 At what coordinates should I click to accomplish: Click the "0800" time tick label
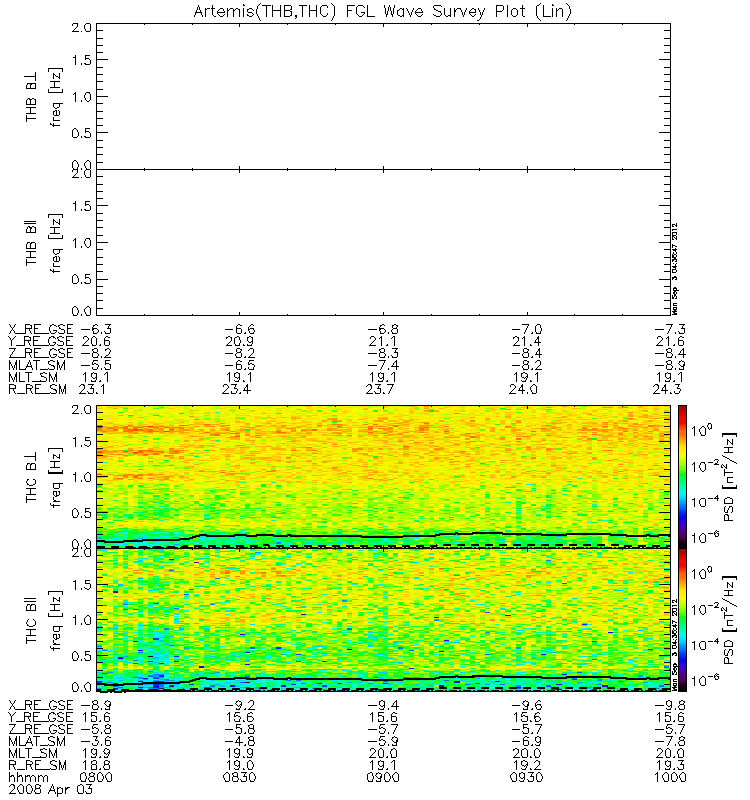click(x=96, y=778)
